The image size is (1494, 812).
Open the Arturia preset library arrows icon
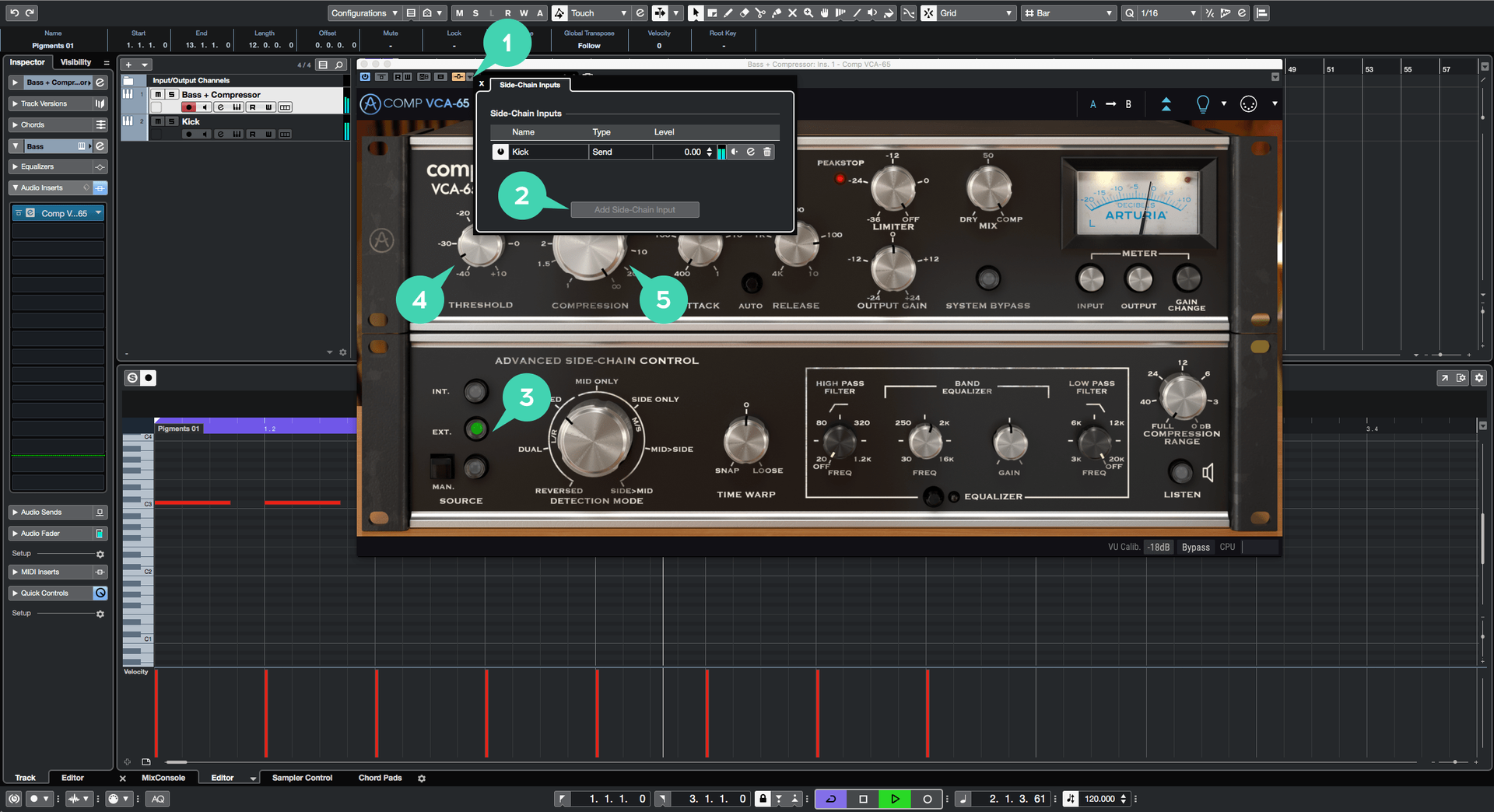(x=1166, y=104)
